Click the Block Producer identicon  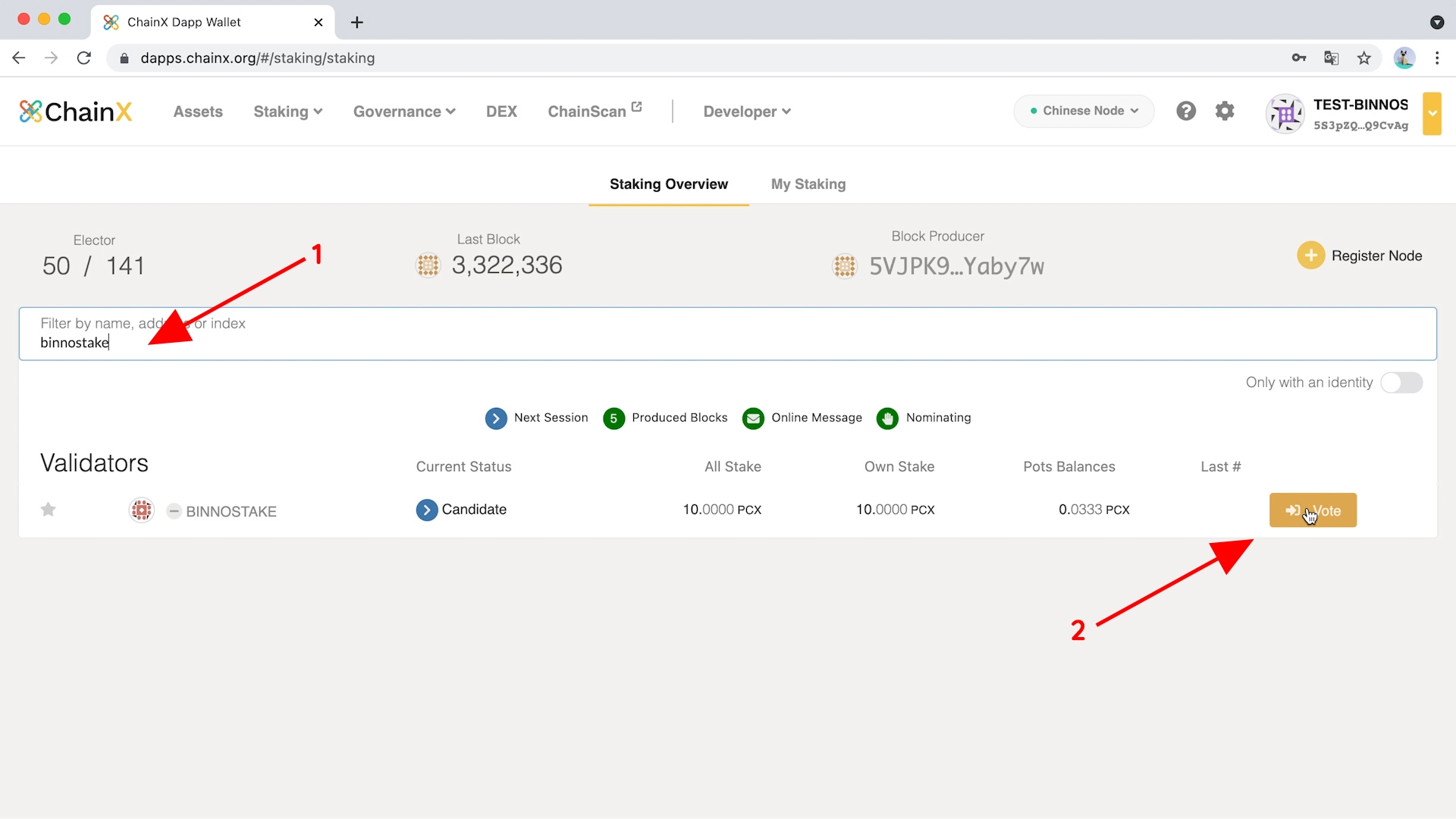(845, 266)
